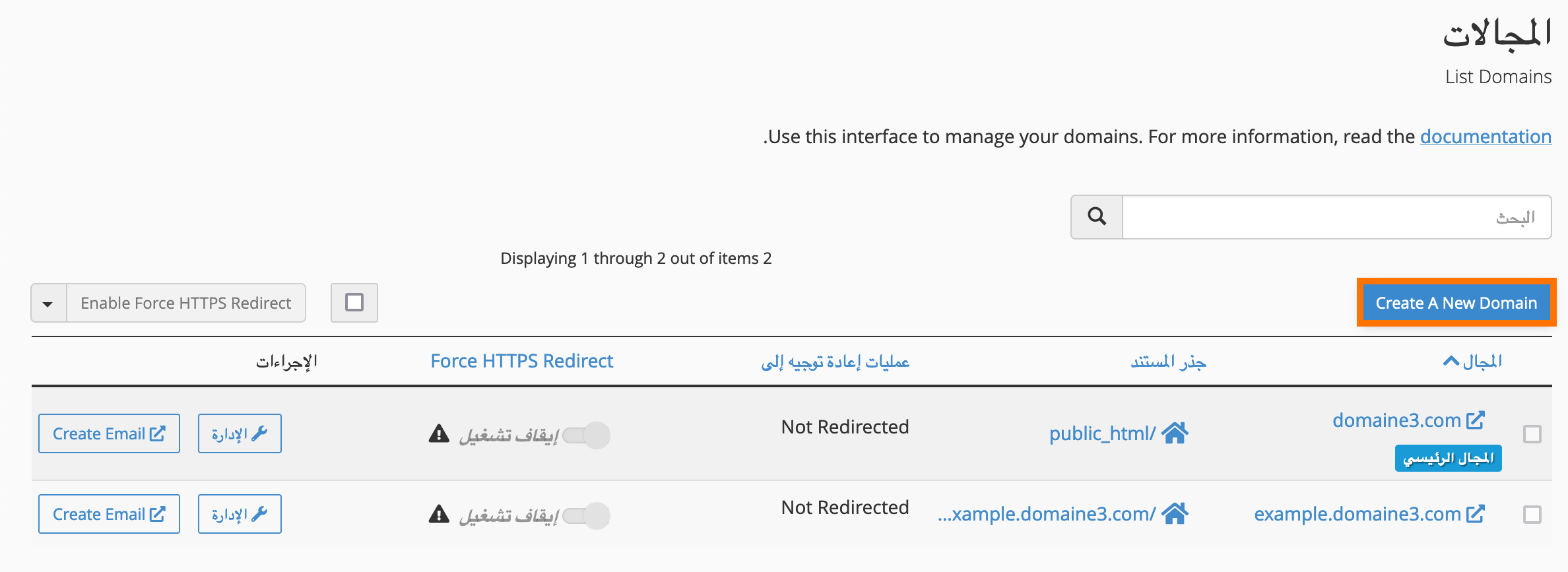Sort by the جذر المستند column header
1568x572 pixels.
point(1168,361)
